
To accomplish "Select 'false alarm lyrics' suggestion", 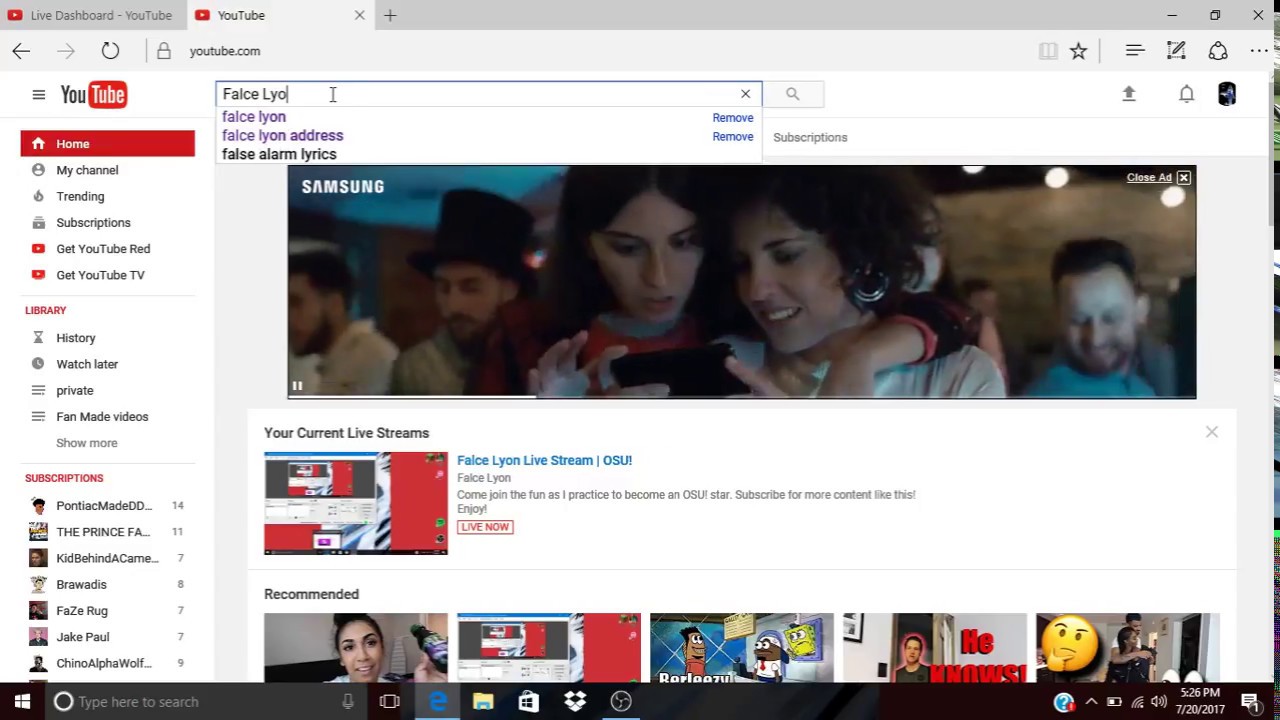I will 279,155.
